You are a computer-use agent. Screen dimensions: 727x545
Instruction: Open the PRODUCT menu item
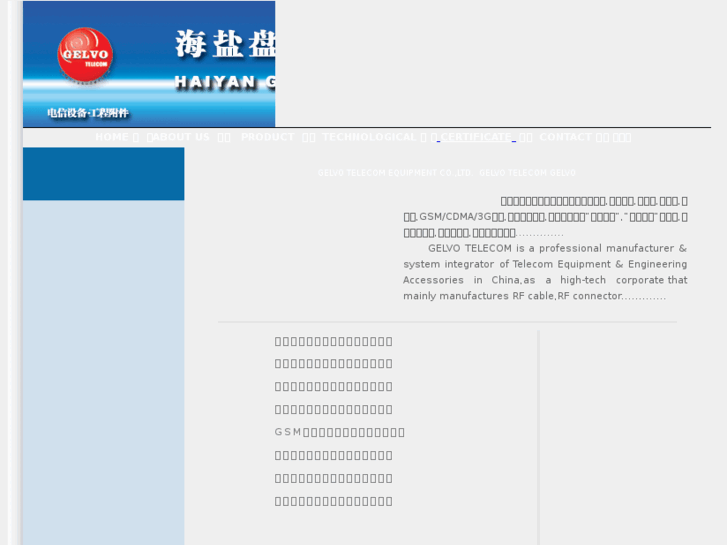pos(268,137)
